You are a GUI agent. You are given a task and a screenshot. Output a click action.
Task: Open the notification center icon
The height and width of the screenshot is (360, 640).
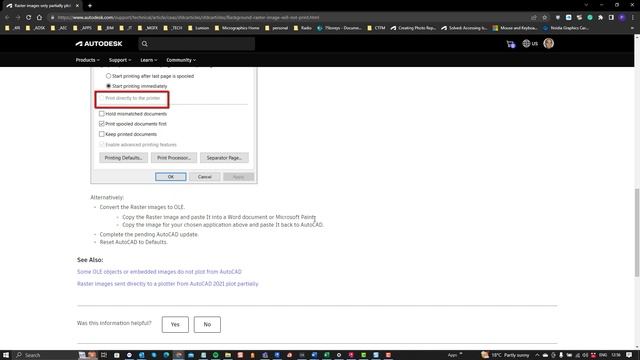pyautogui.click(x=629, y=355)
